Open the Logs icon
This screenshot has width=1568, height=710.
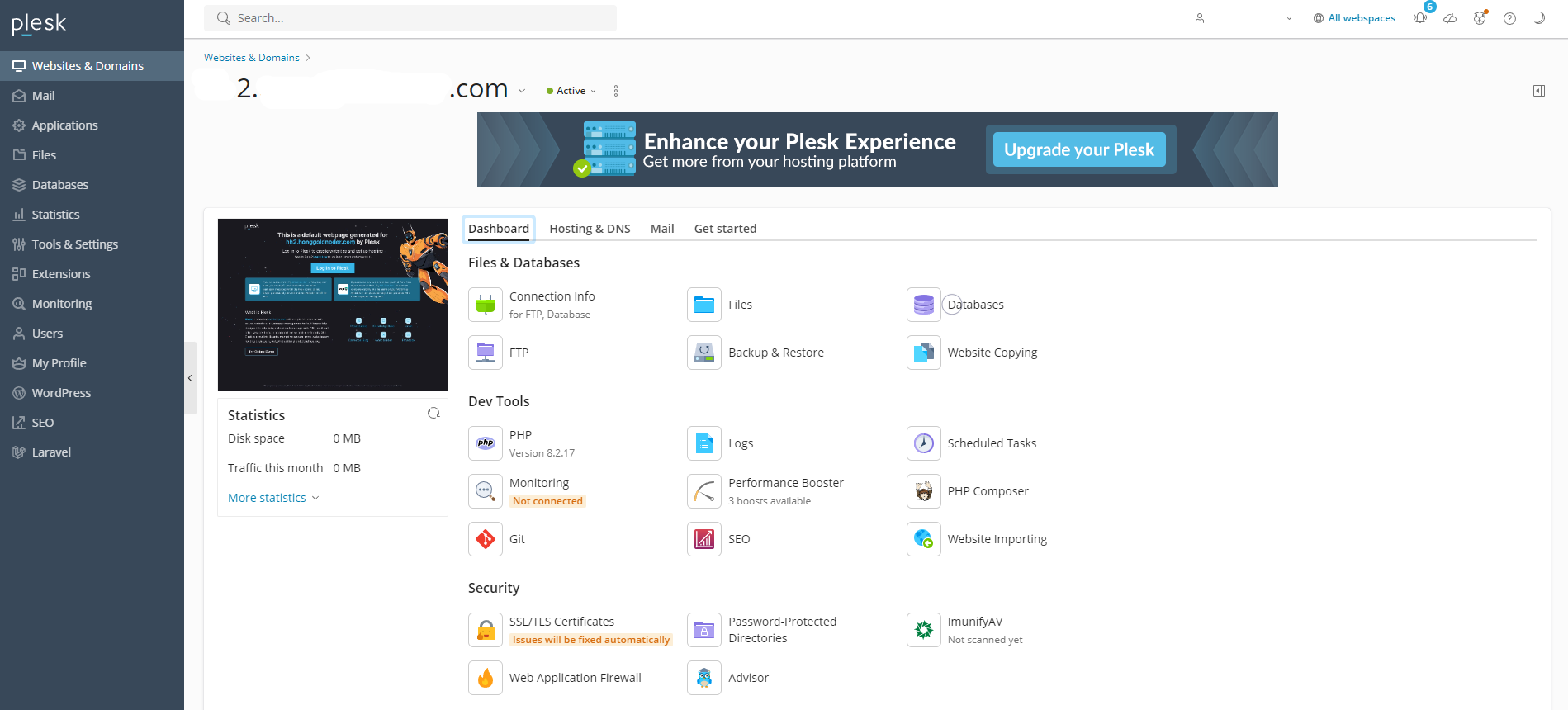pos(704,443)
